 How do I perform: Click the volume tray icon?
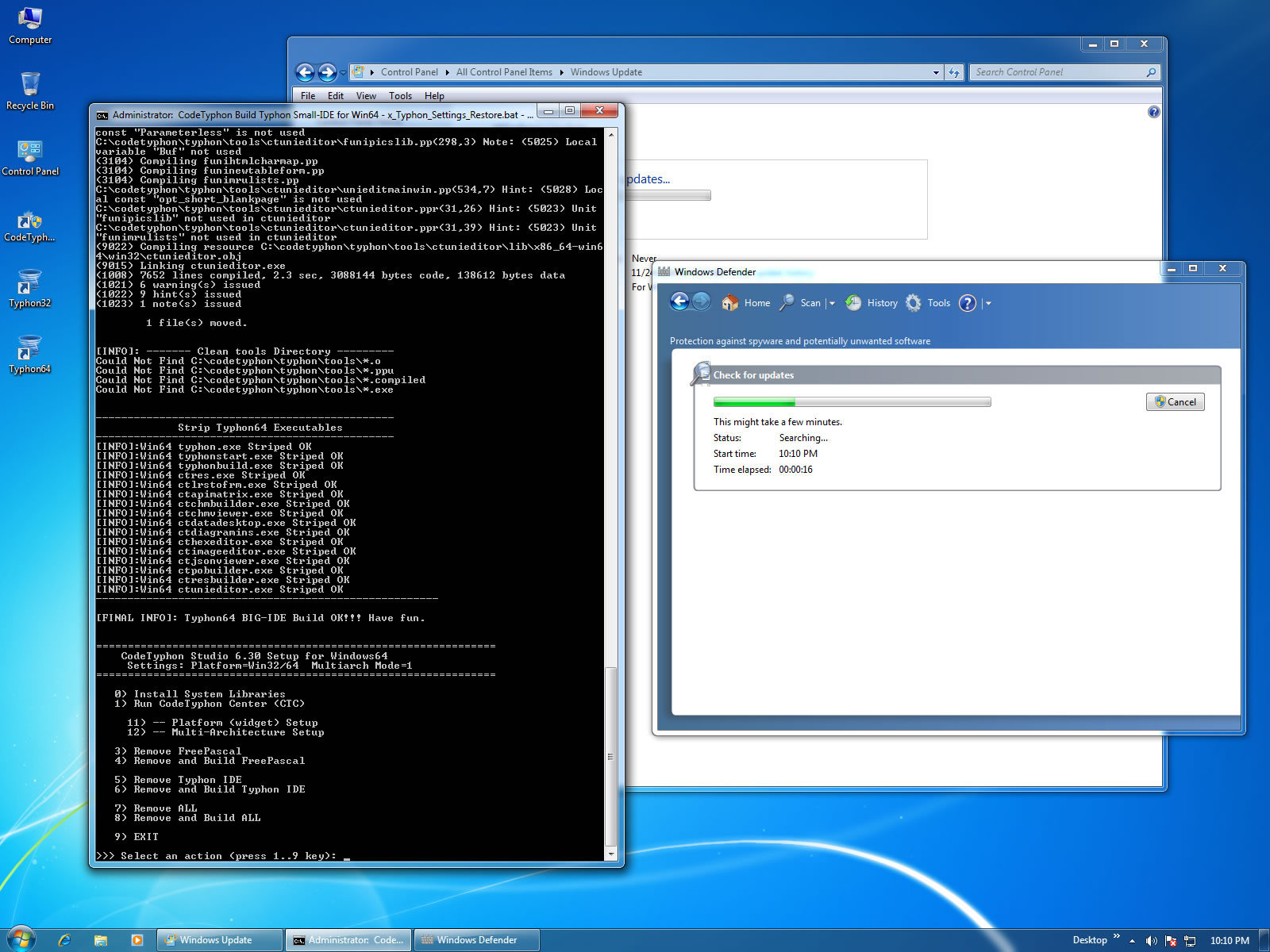tap(1151, 941)
